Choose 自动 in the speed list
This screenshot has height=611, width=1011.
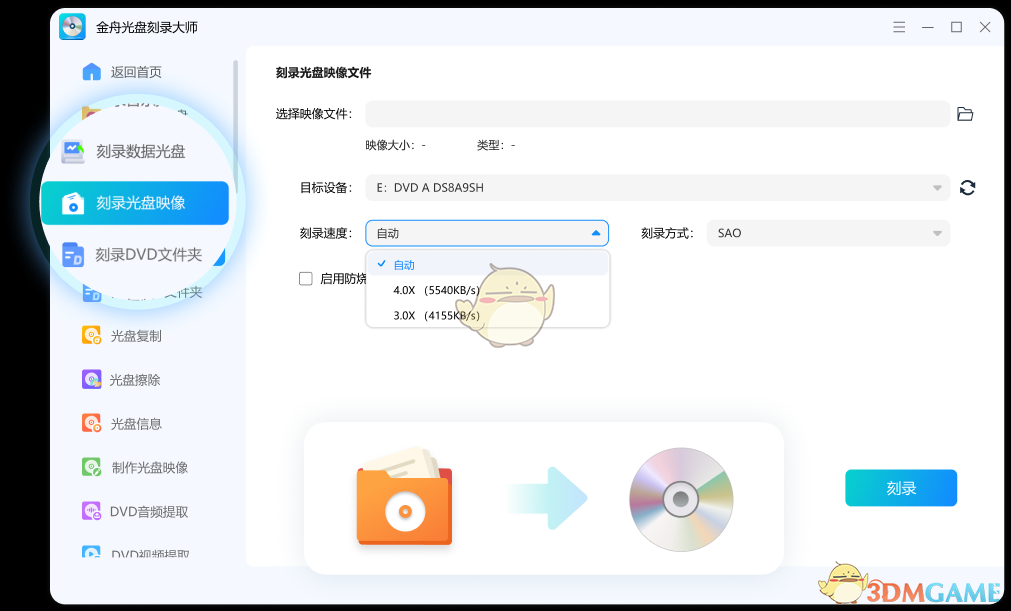click(x=404, y=264)
